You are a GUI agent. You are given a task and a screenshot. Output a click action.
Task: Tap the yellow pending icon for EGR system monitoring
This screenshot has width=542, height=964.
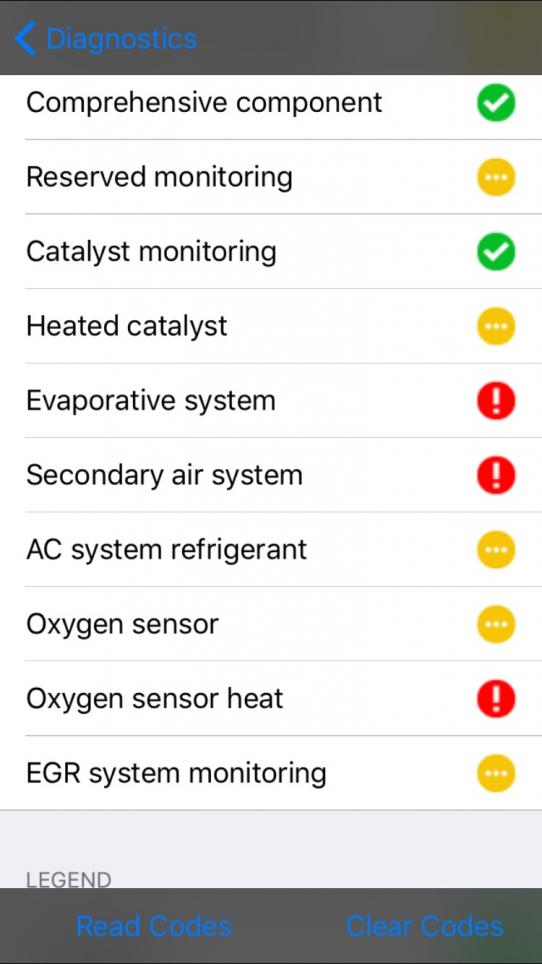[496, 773]
